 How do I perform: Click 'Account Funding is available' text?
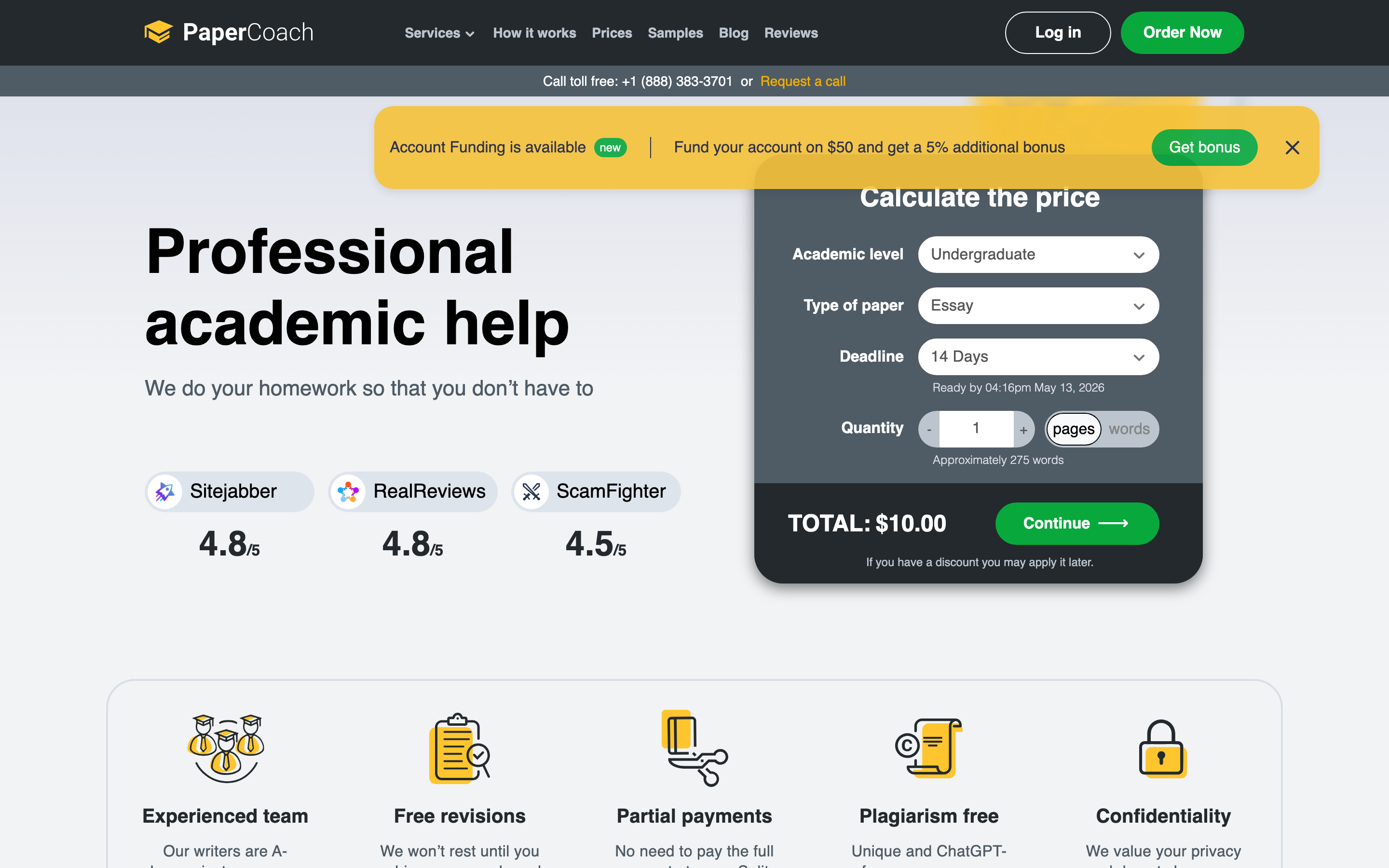tap(487, 148)
